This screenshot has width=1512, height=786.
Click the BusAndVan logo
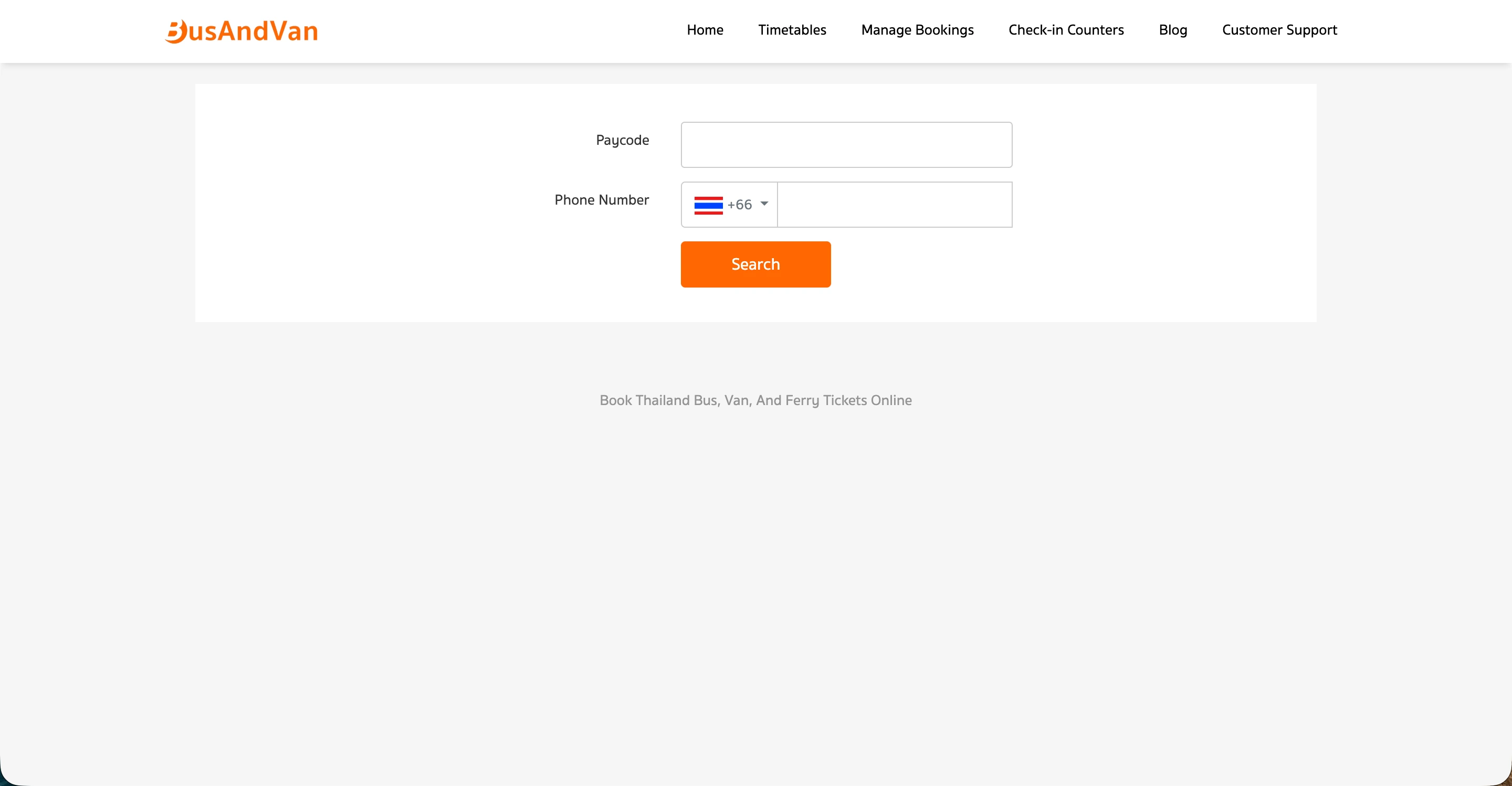[x=241, y=31]
